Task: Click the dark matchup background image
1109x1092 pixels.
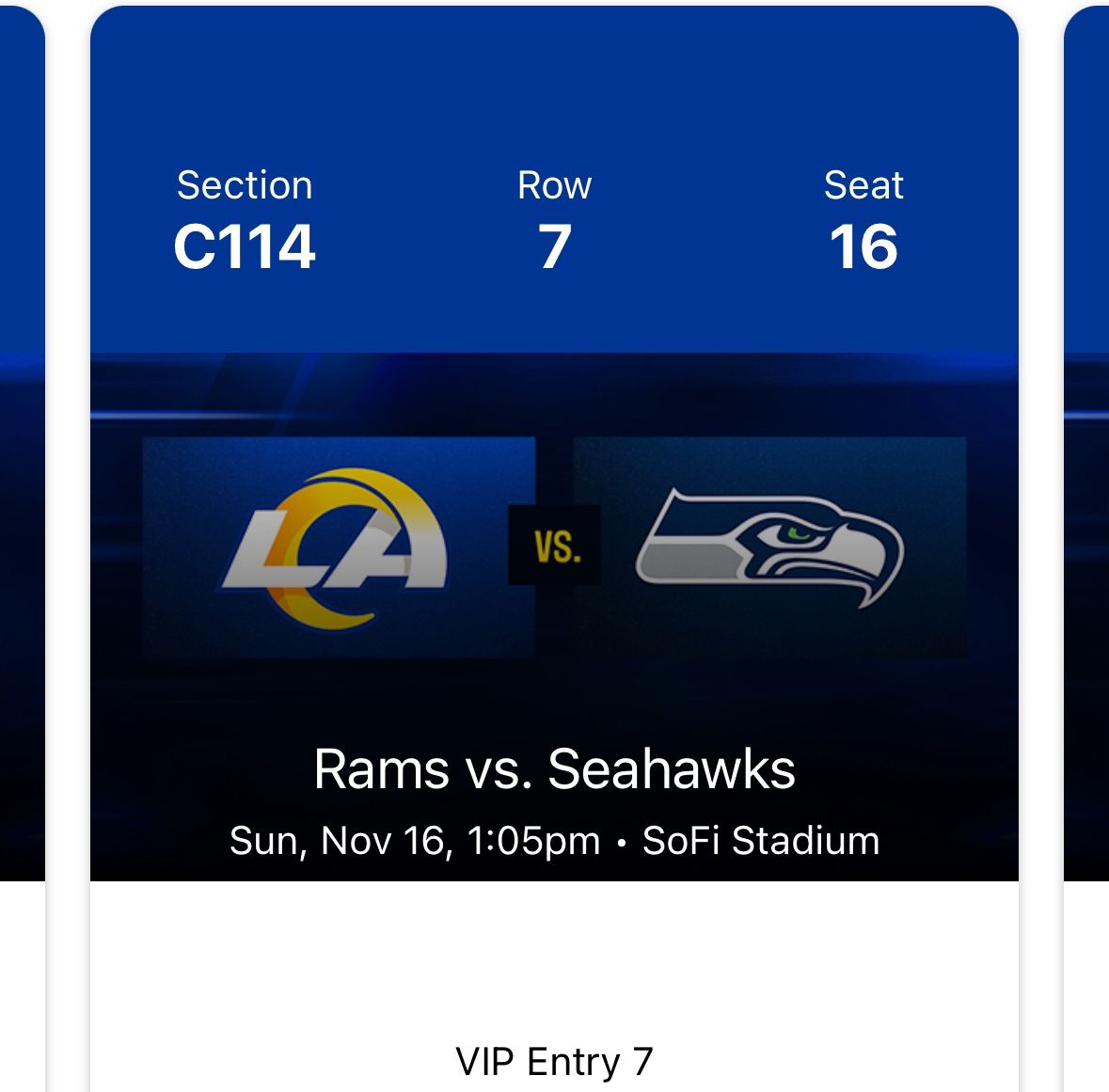Action: pyautogui.click(x=554, y=395)
